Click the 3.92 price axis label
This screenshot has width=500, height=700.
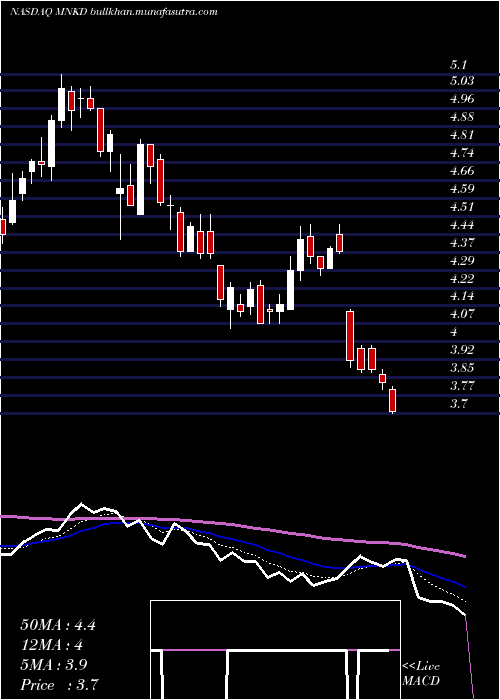462,350
